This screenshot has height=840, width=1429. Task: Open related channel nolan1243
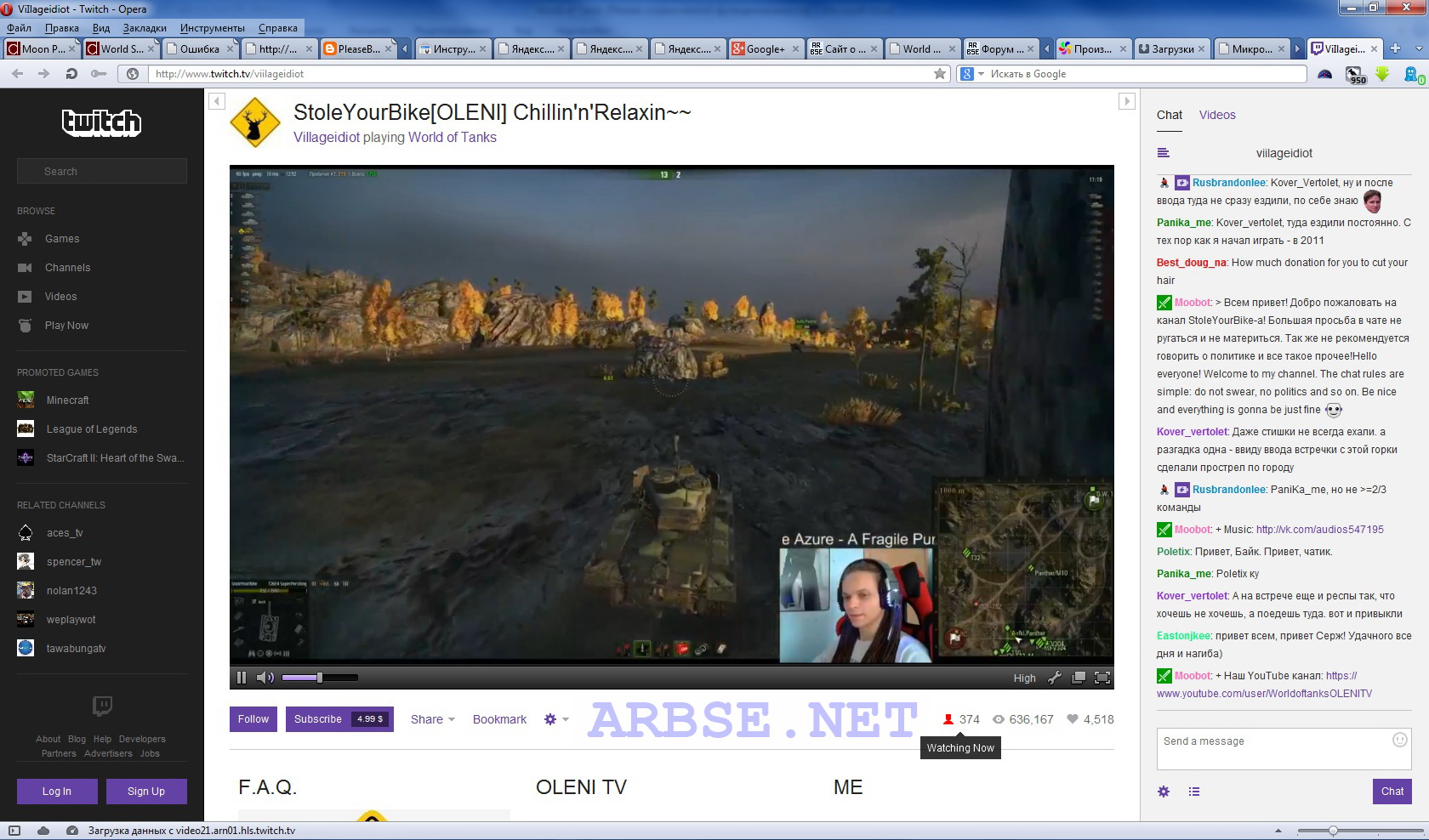(71, 591)
